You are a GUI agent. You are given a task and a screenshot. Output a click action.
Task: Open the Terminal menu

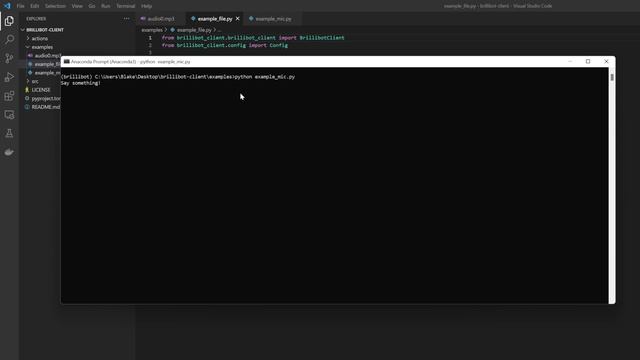tap(126, 6)
